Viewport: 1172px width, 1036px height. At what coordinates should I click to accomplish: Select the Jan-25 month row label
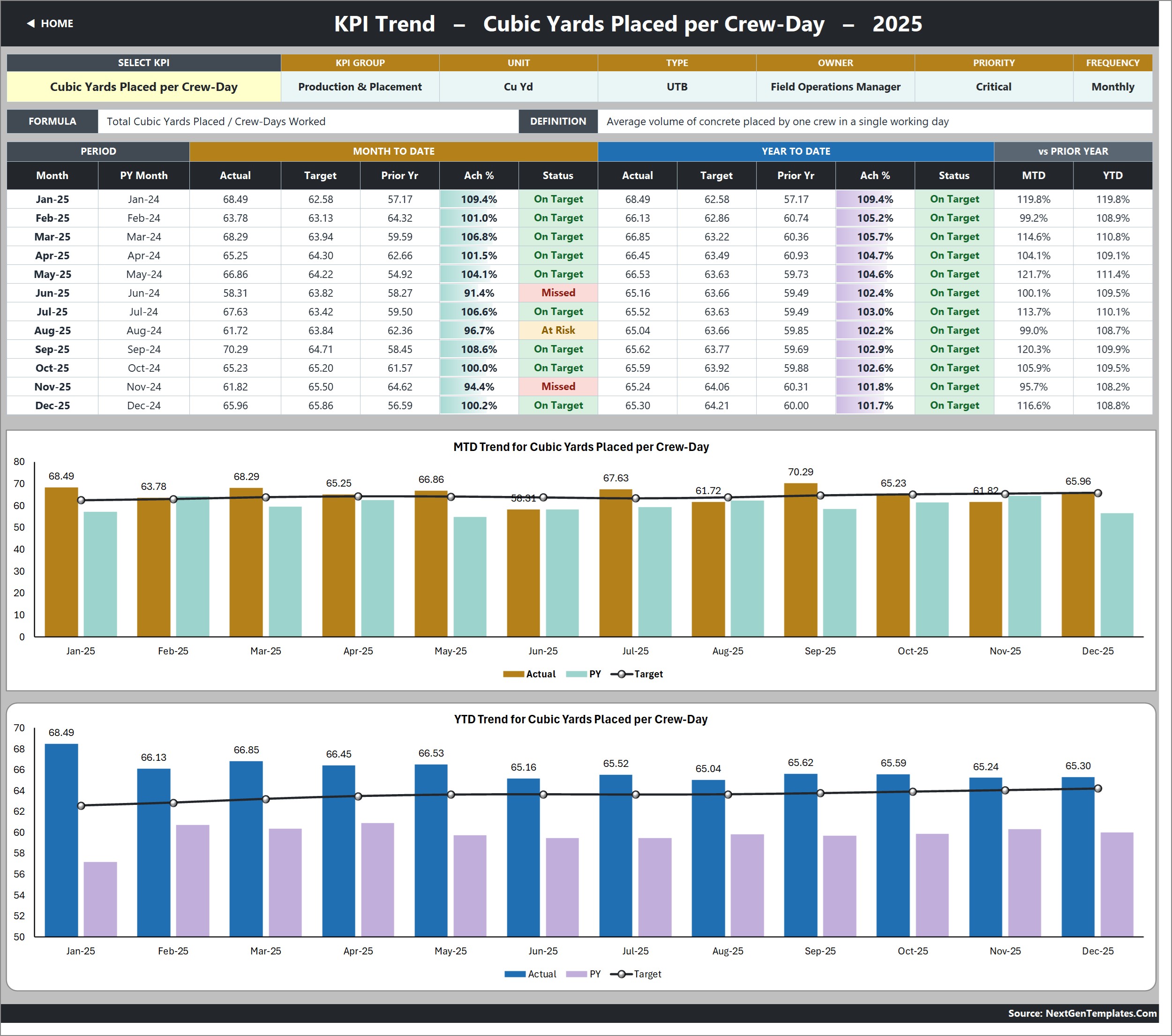[52, 199]
